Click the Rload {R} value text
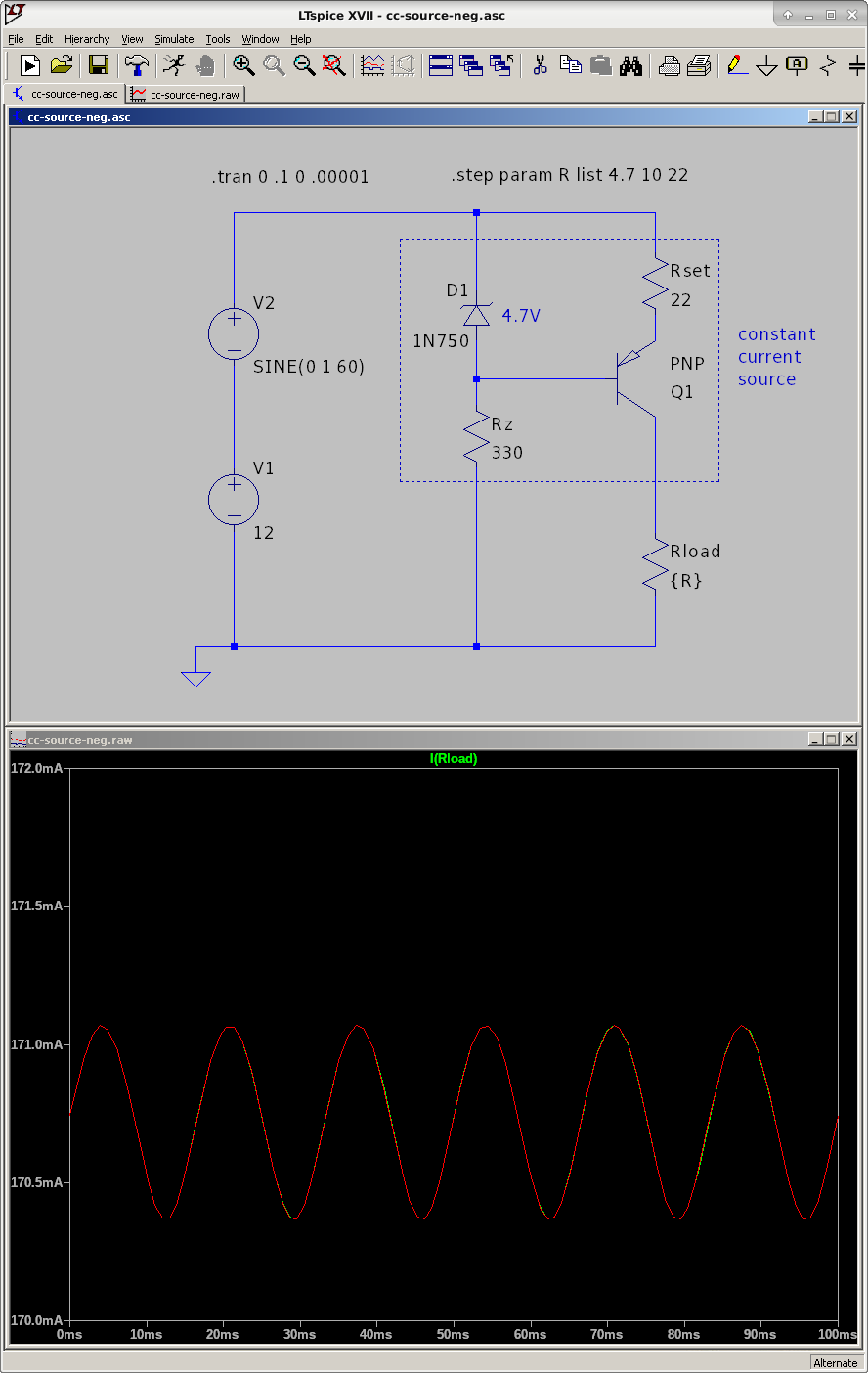Image resolution: width=868 pixels, height=1373 pixels. [x=686, y=581]
